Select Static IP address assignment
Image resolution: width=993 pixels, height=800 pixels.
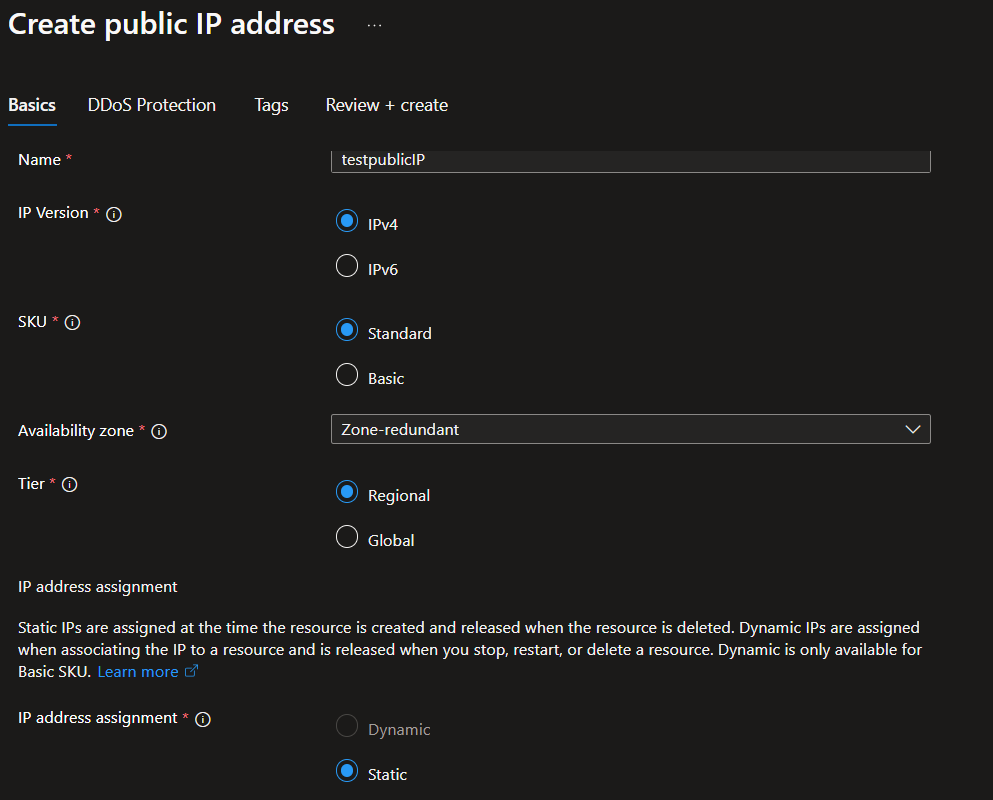346,771
